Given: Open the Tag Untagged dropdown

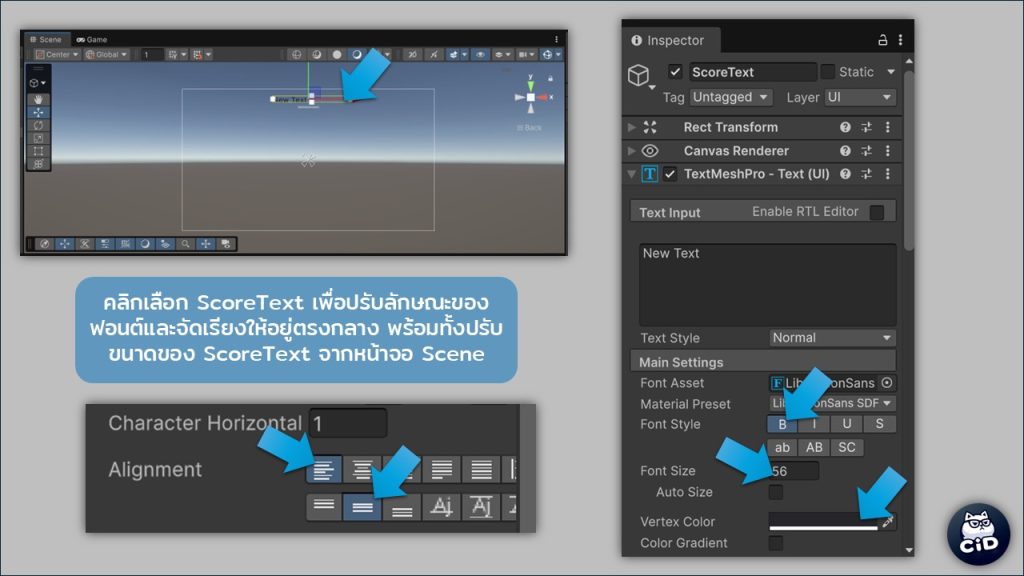Looking at the screenshot, I should (x=731, y=97).
